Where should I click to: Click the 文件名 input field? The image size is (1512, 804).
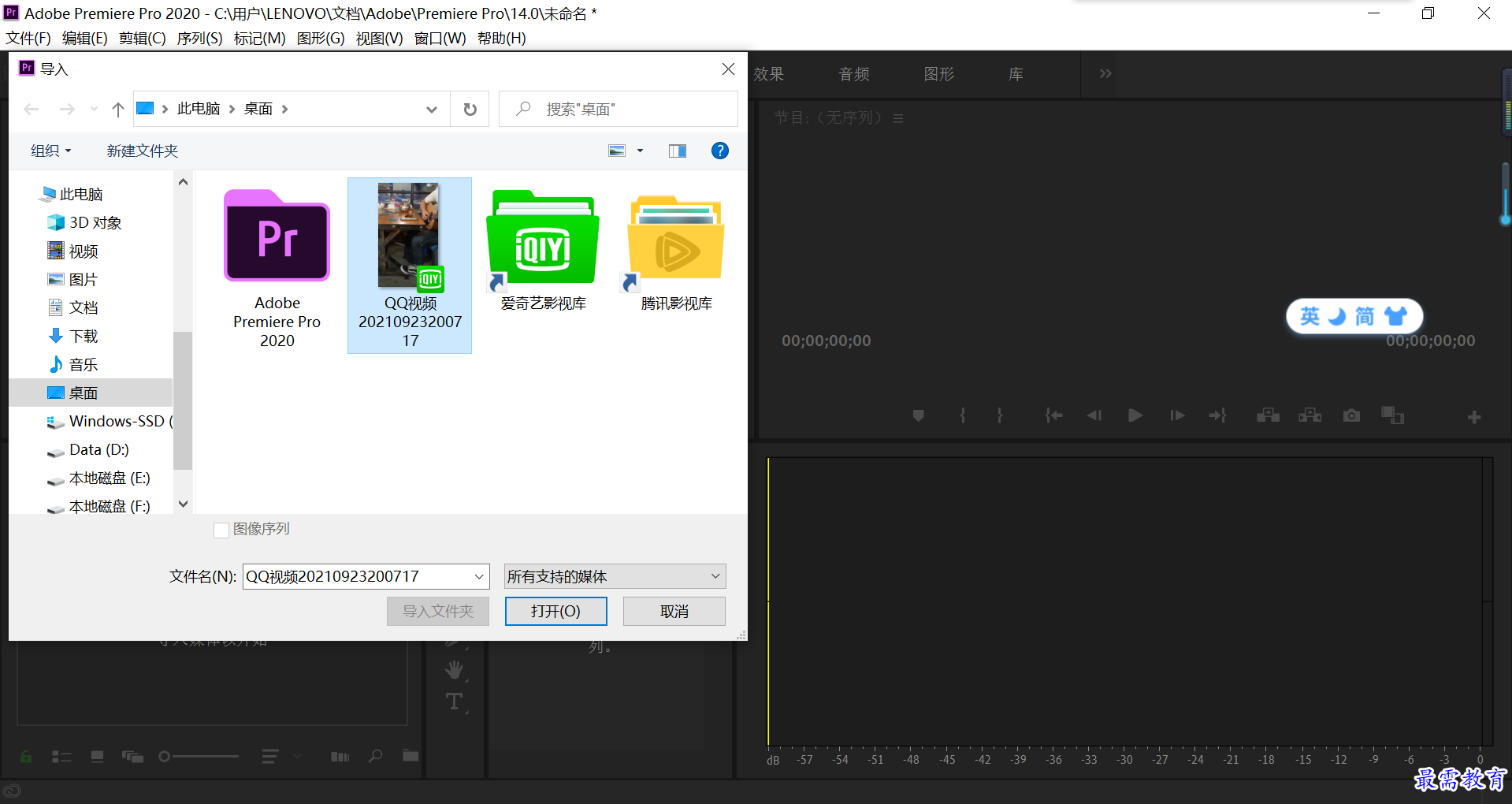(x=357, y=576)
